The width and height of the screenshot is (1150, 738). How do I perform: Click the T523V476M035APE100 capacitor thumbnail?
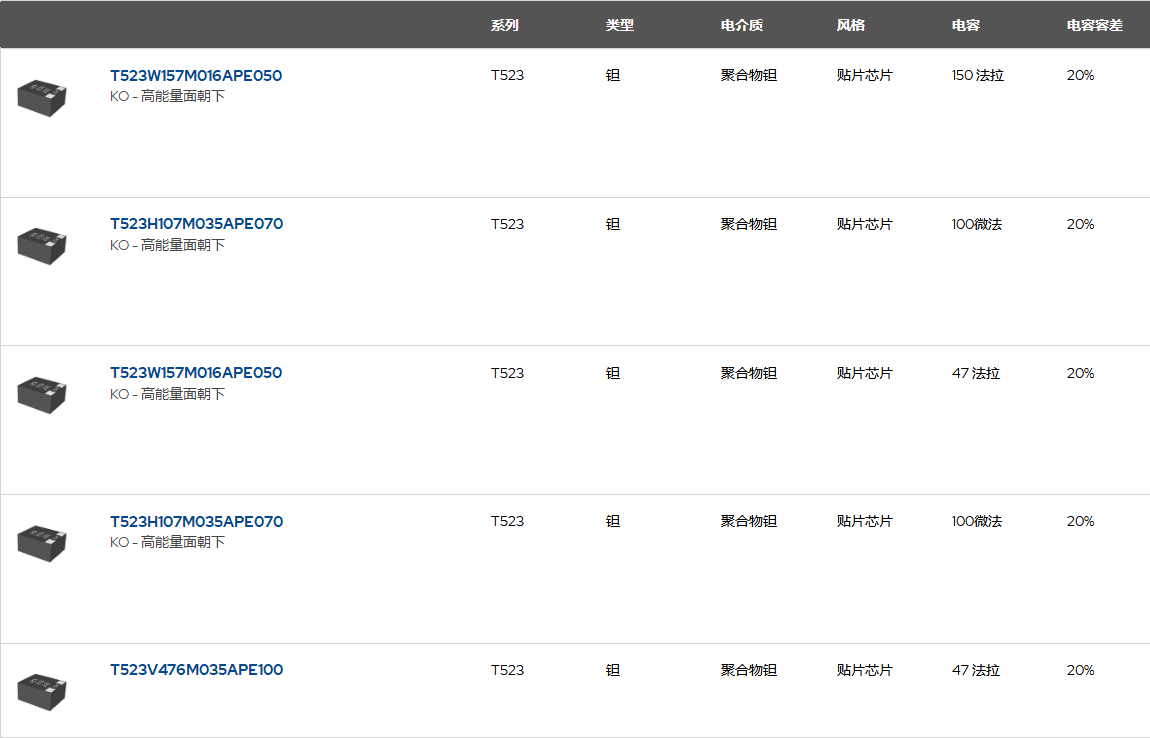42,691
